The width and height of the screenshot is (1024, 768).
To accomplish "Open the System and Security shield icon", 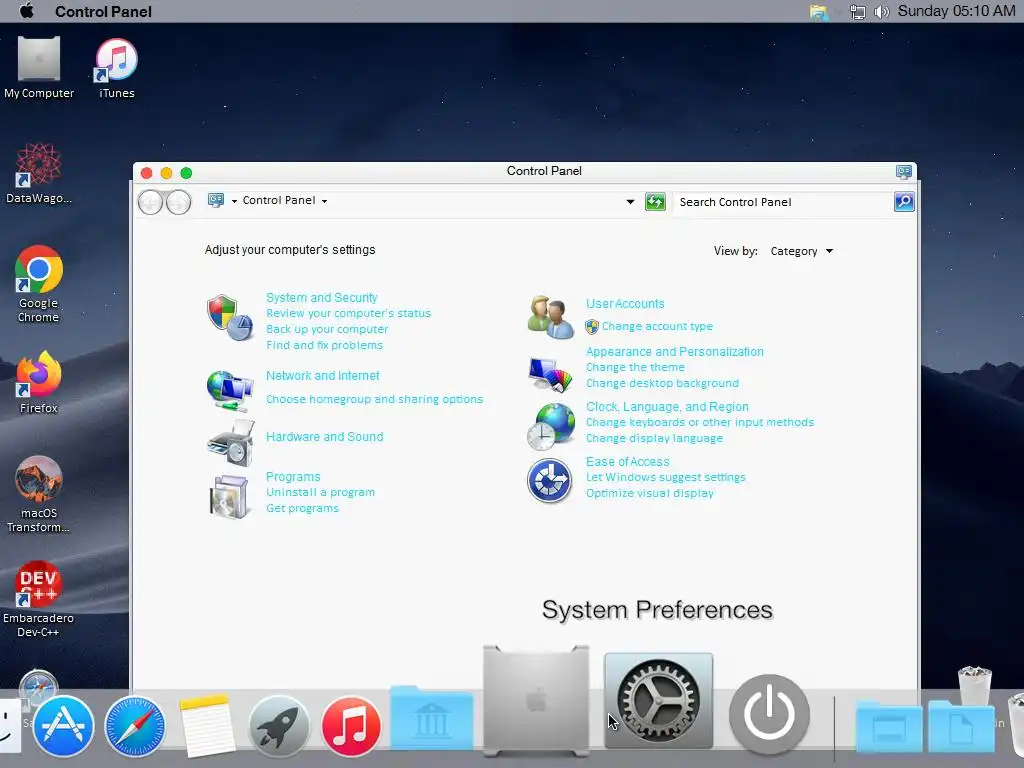I will [230, 317].
